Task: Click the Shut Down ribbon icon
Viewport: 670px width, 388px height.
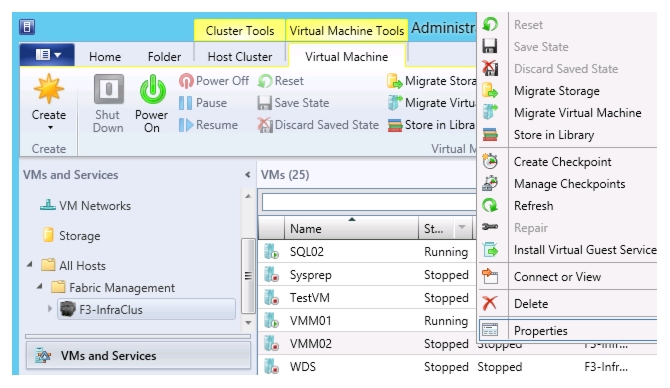Action: point(109,89)
